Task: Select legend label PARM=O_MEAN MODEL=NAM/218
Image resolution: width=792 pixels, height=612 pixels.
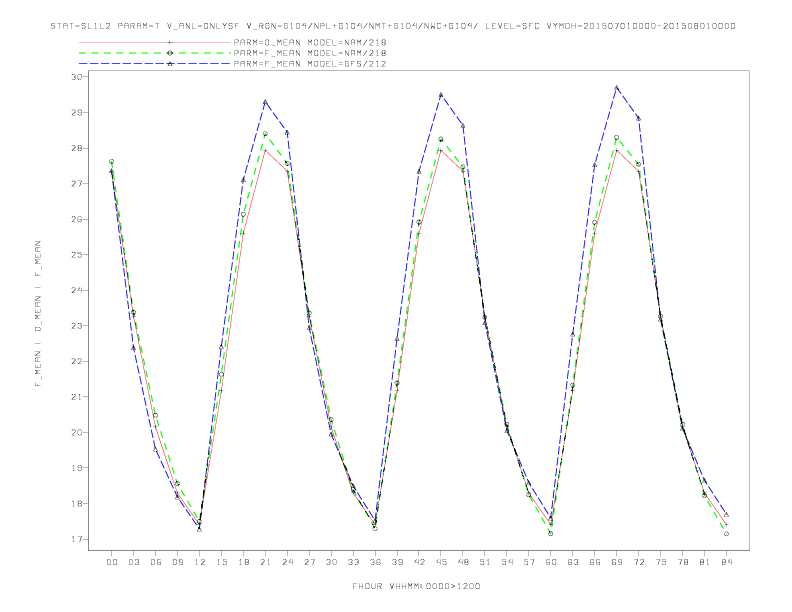Action: click(x=310, y=42)
